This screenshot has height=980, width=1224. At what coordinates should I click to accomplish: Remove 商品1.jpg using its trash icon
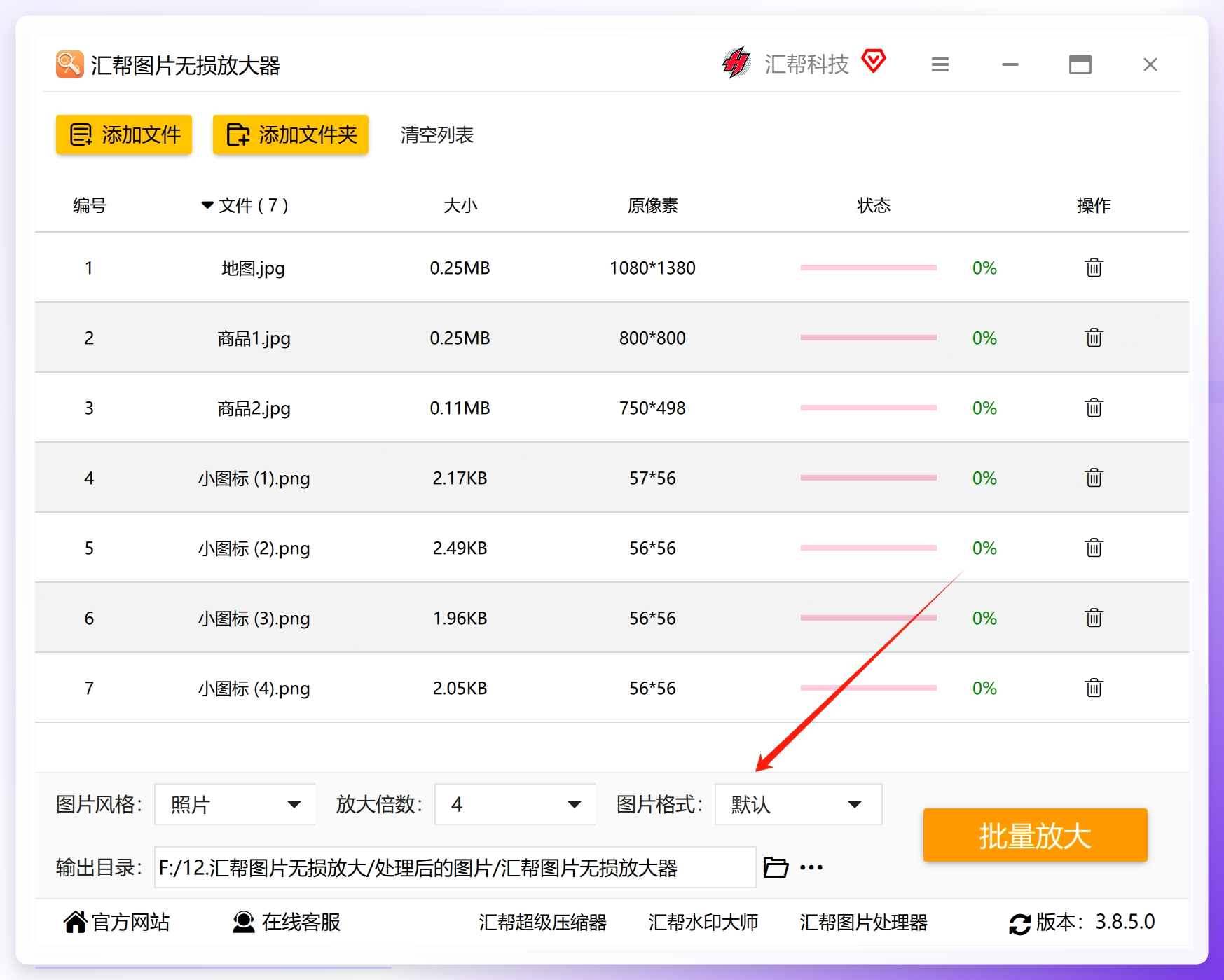1094,338
